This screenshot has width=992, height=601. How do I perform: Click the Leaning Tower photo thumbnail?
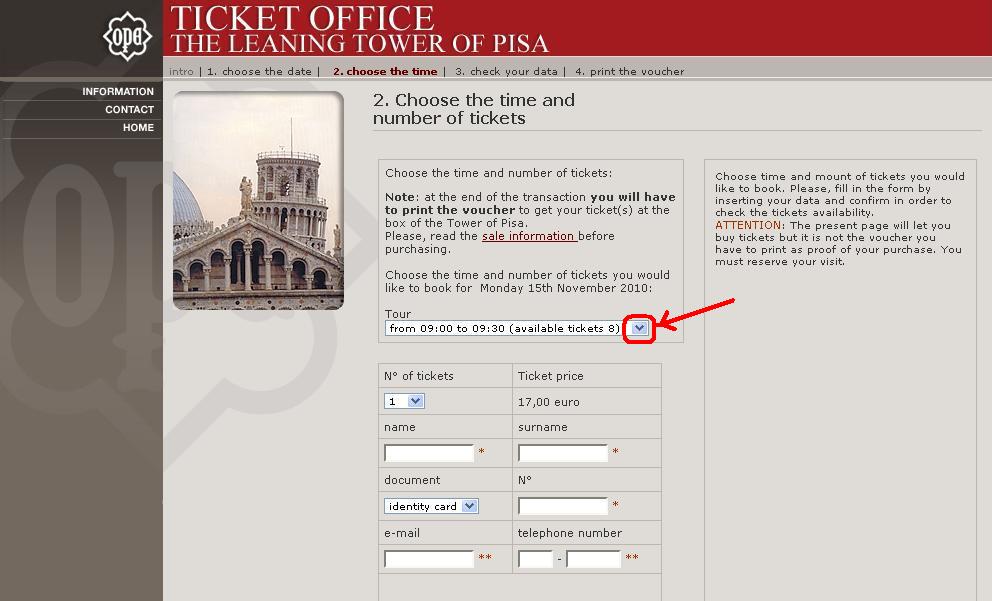tap(258, 200)
